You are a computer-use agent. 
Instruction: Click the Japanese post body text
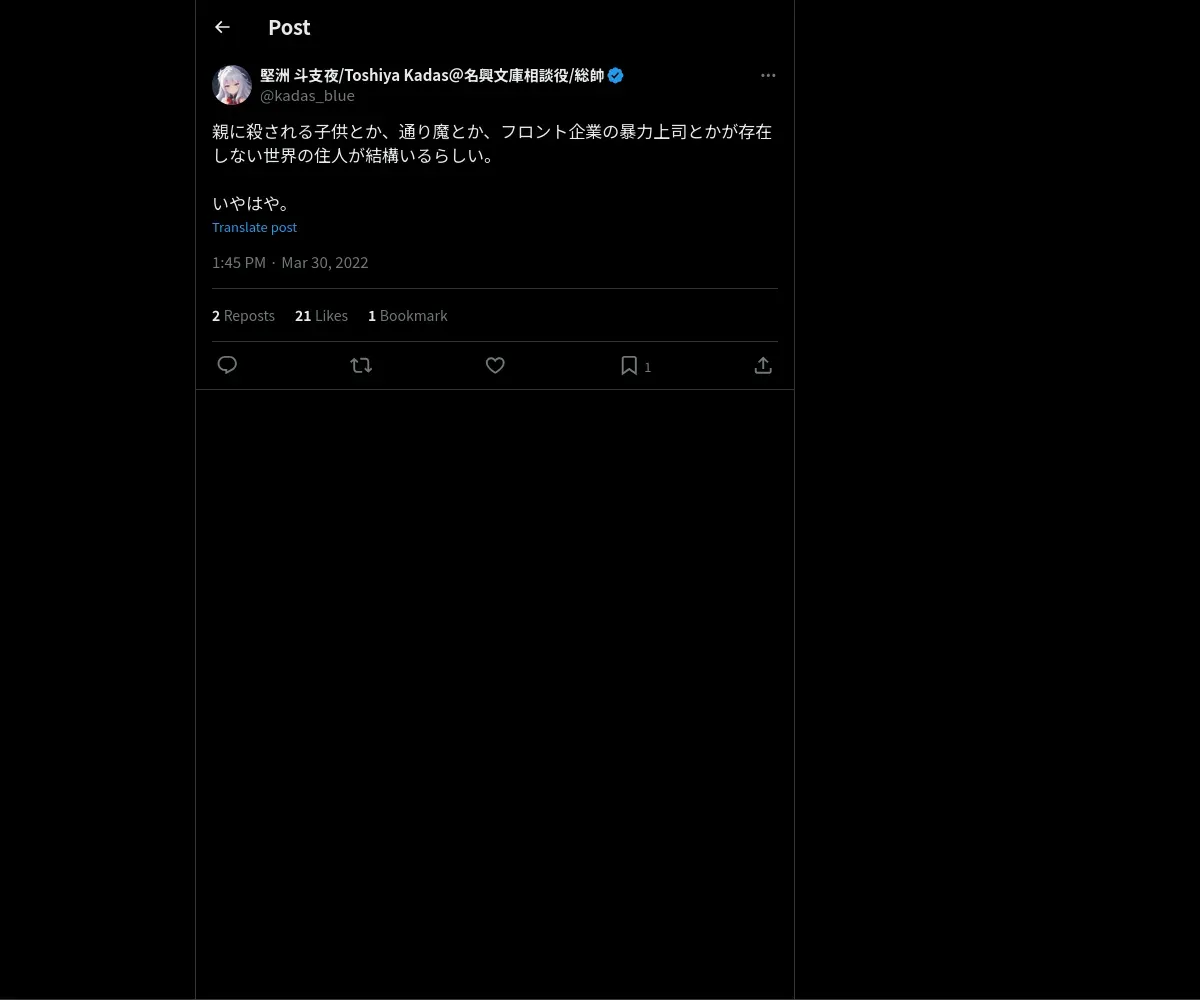tap(492, 167)
